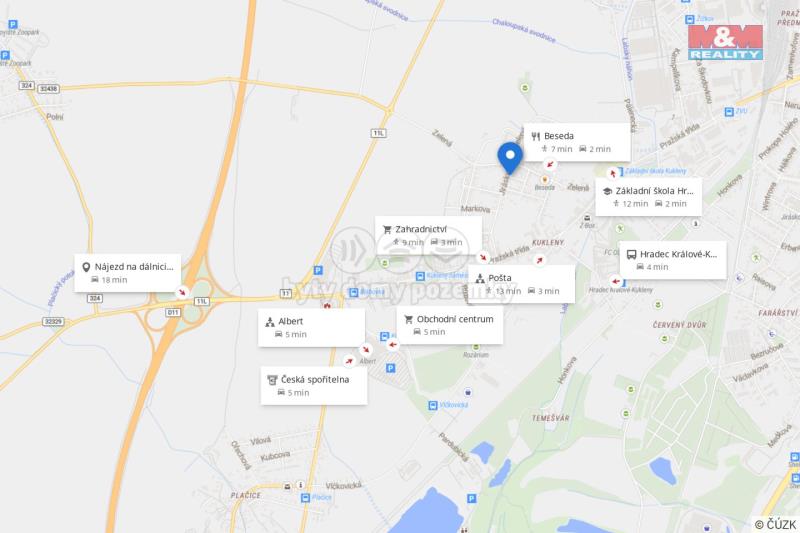Click the parking icon below Albert marker
This screenshot has height=533, width=800.
390,368
